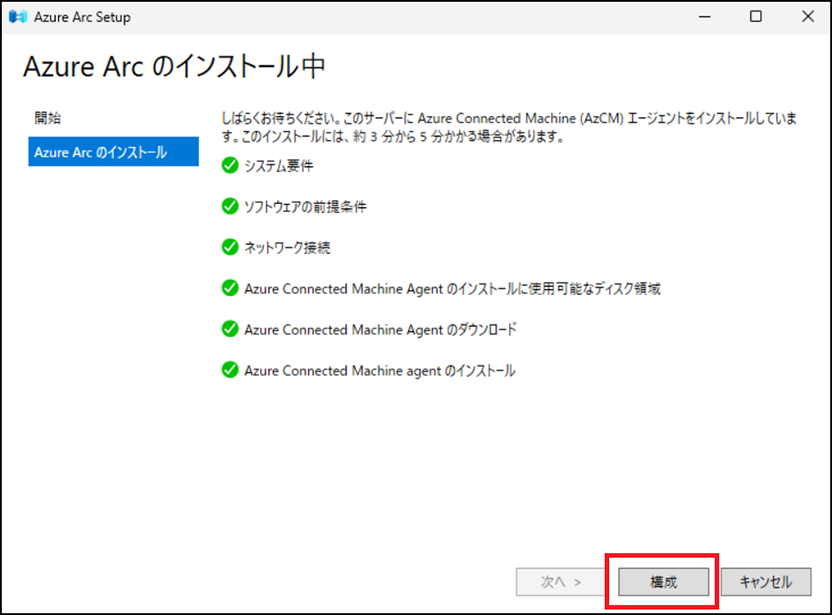Click the システム要件 text
The width and height of the screenshot is (832, 615).
pos(279,166)
